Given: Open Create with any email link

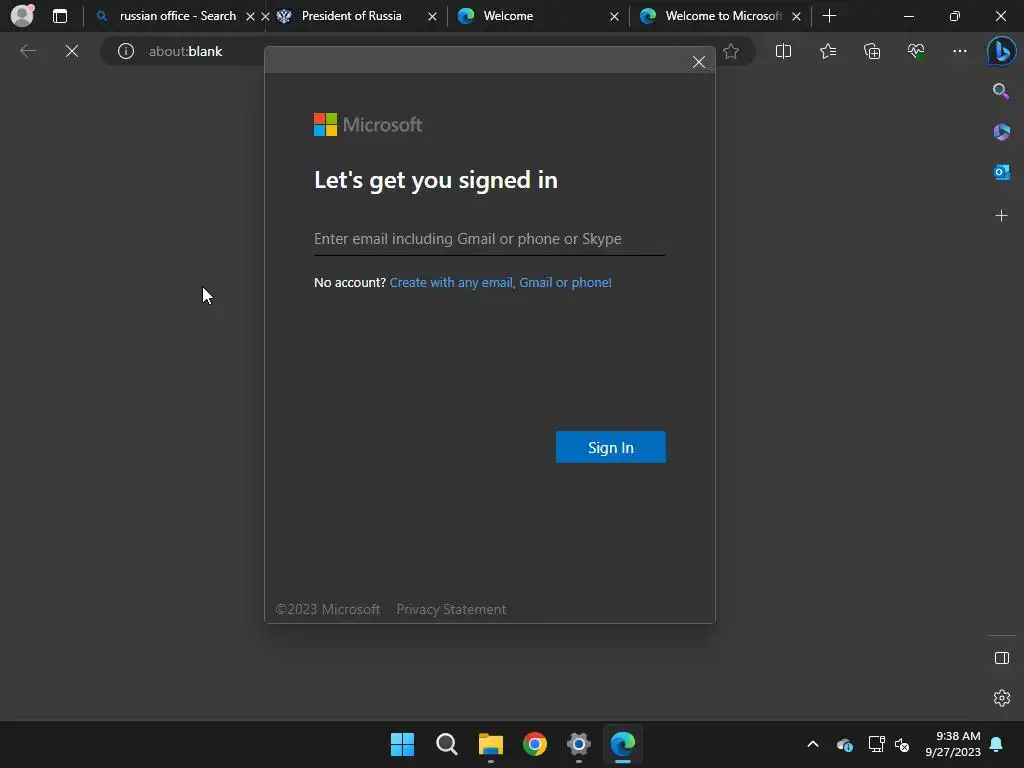Looking at the screenshot, I should 500,282.
